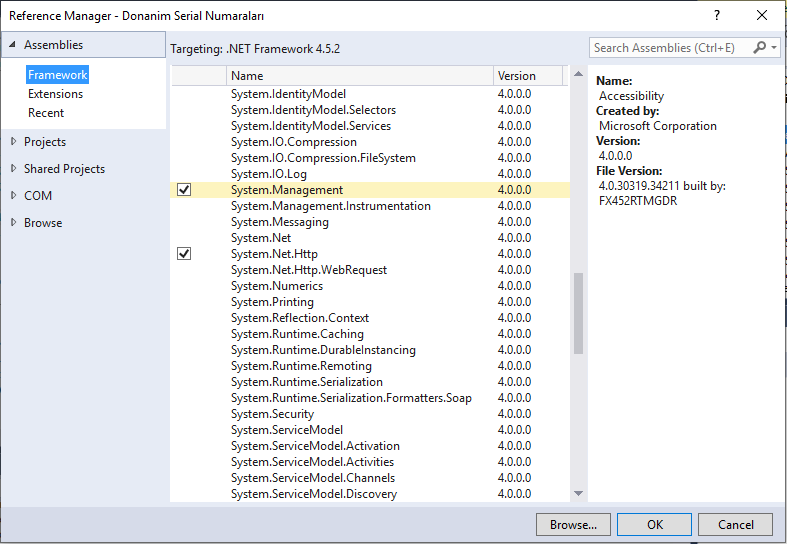Viewport: 787px width, 544px height.
Task: Select the Recent assemblies category
Action: [46, 113]
